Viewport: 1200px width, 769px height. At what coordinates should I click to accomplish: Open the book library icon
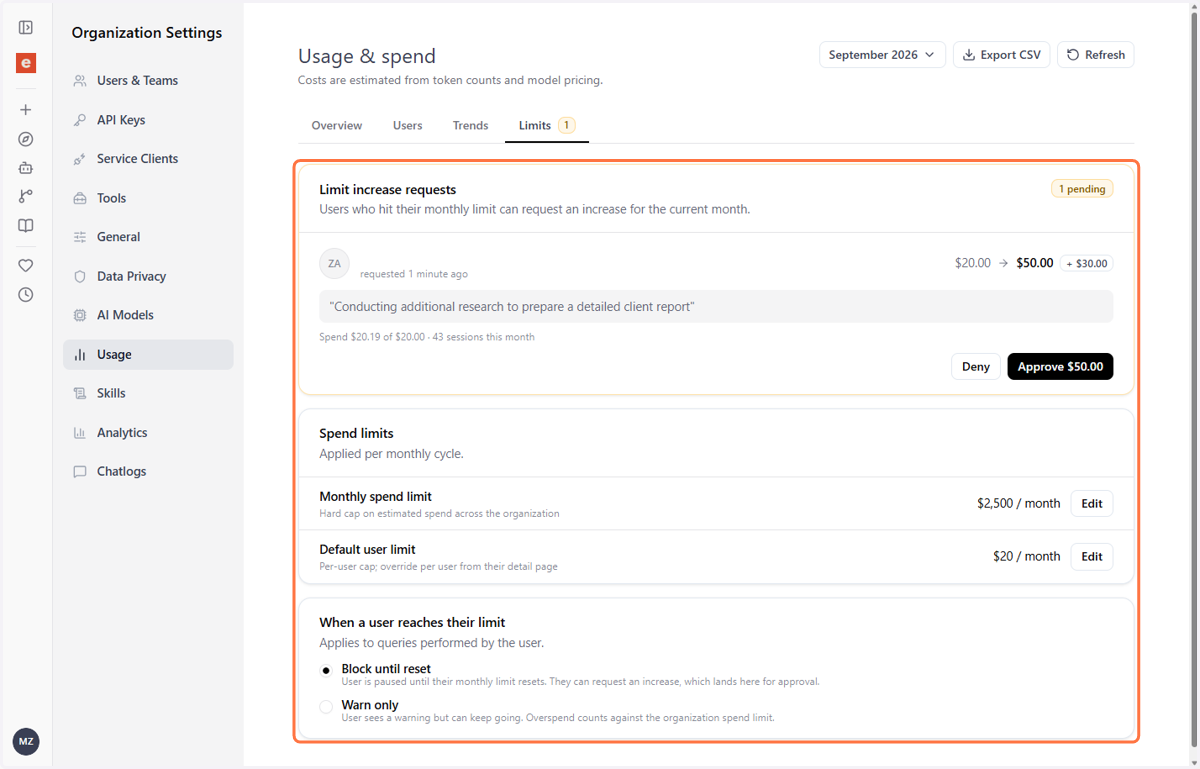(26, 226)
